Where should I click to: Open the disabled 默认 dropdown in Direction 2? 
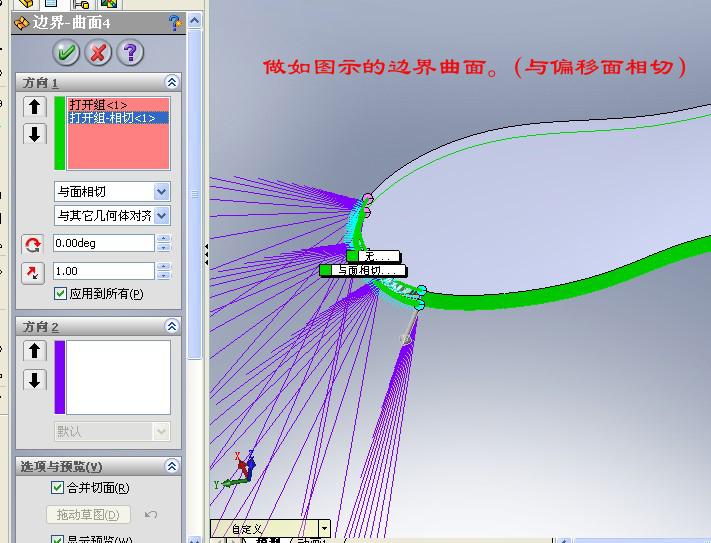(161, 431)
